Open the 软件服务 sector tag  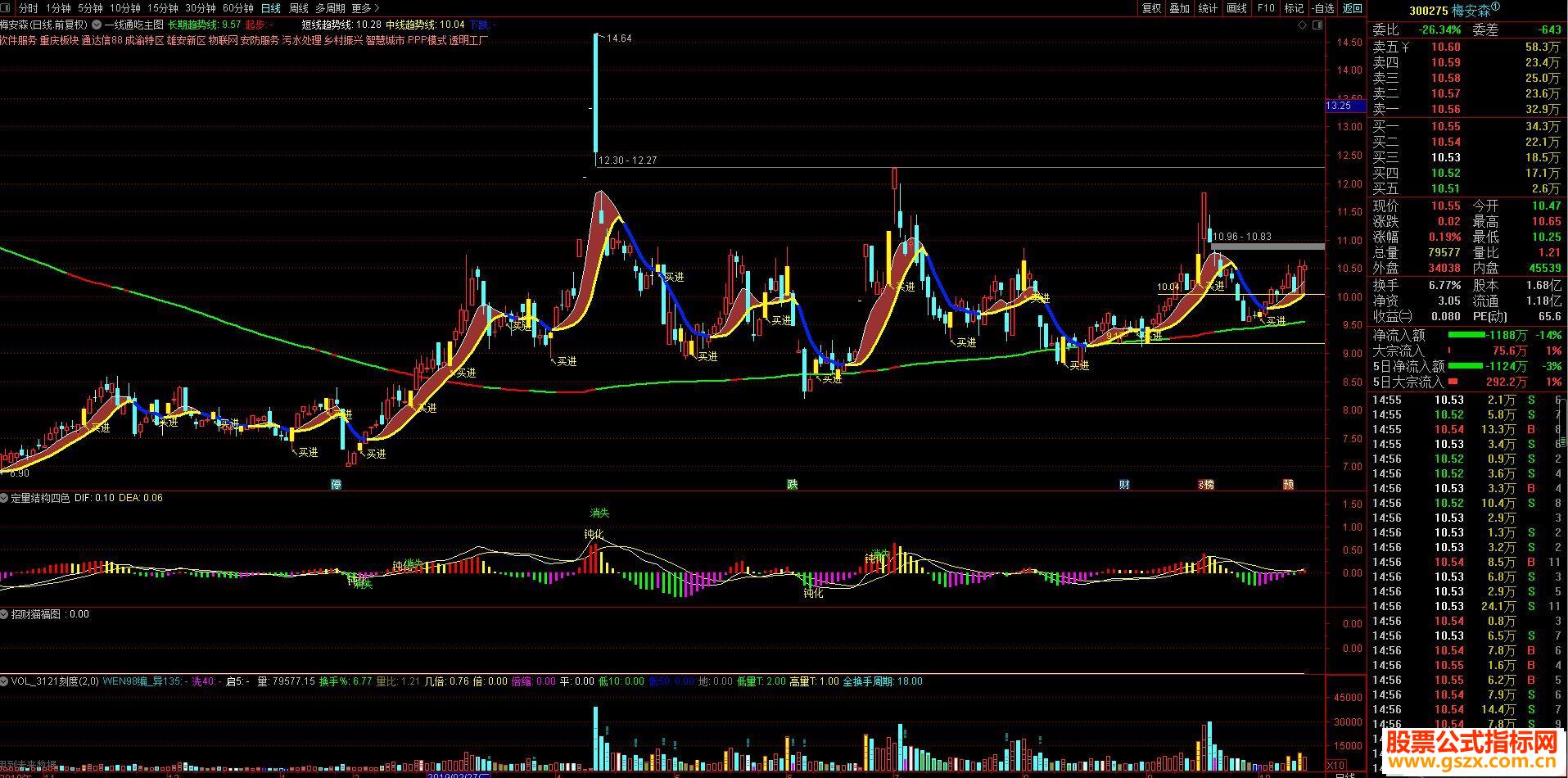(x=17, y=39)
